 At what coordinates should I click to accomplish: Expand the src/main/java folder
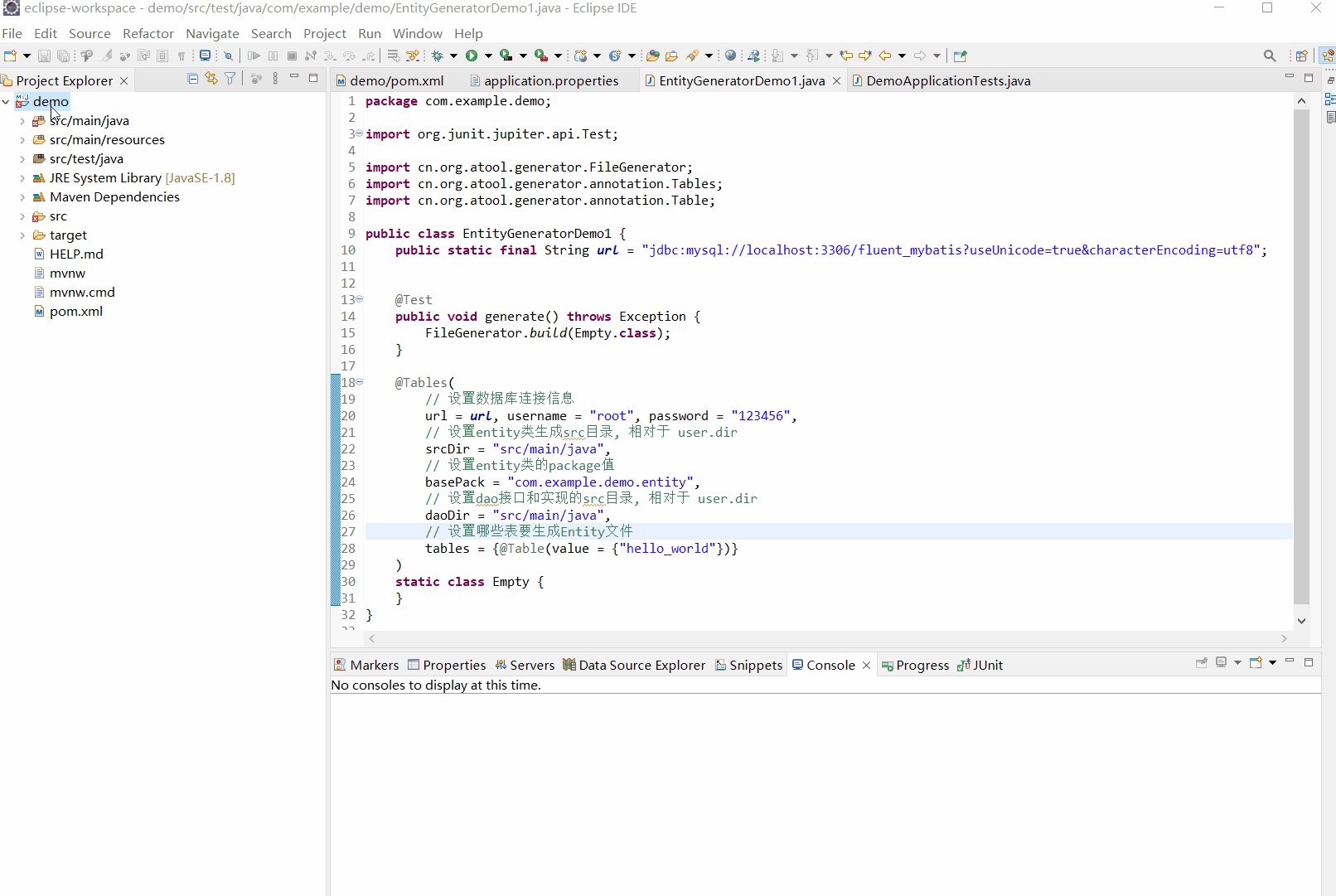(22, 121)
